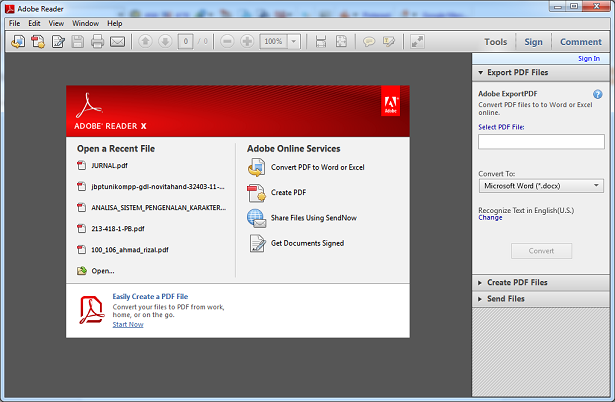Click the Change language link

(490, 218)
